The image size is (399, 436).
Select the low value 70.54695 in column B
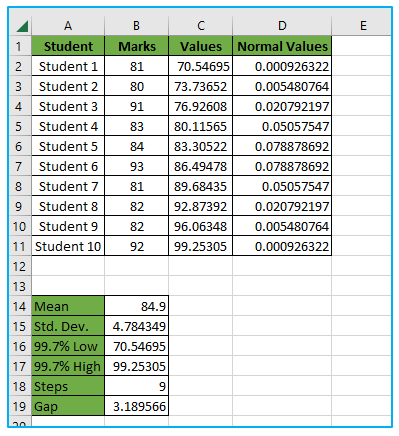pyautogui.click(x=136, y=346)
